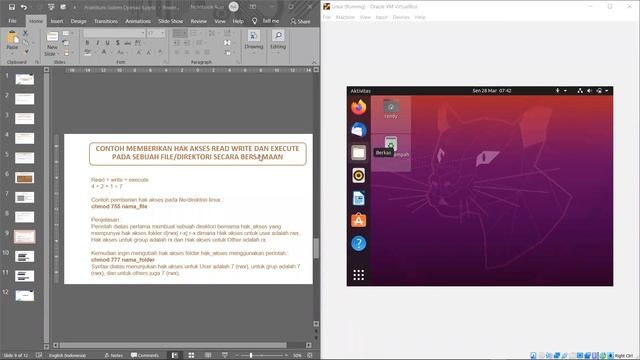The height and width of the screenshot is (360, 640).
Task: Click the Tell me lightbulb icon
Action: pos(255,21)
